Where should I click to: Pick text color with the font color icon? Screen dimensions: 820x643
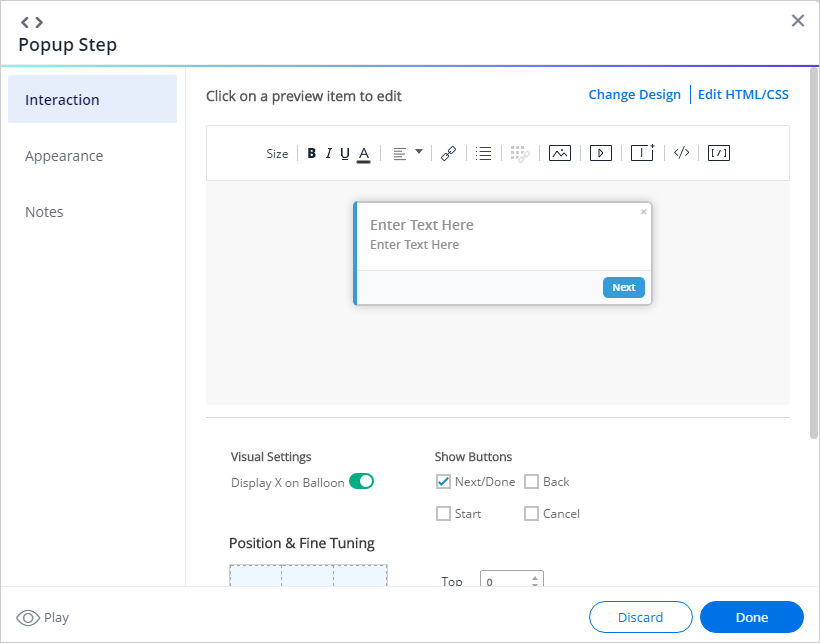[364, 153]
